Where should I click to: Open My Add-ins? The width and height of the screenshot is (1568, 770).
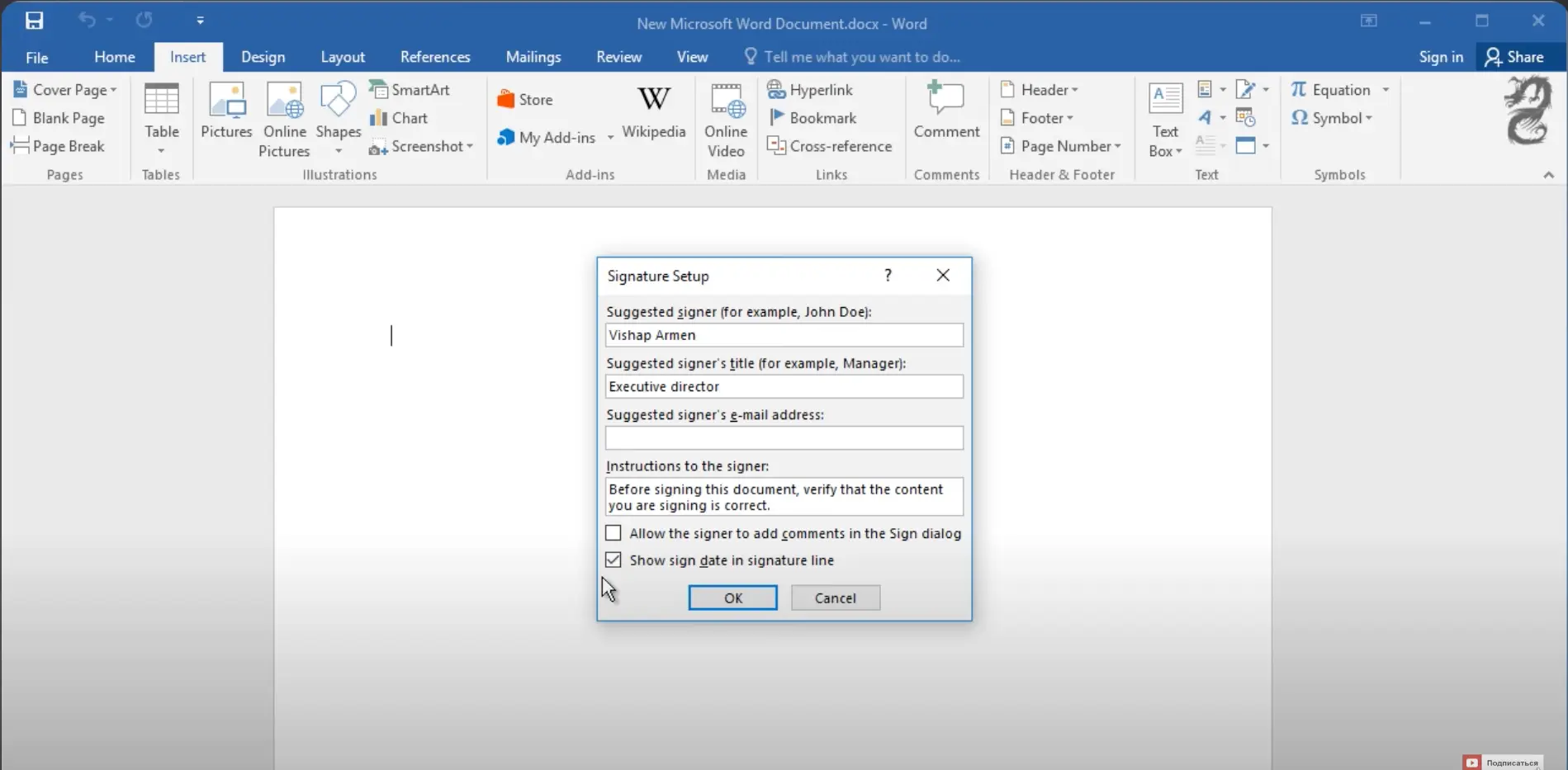(x=547, y=138)
